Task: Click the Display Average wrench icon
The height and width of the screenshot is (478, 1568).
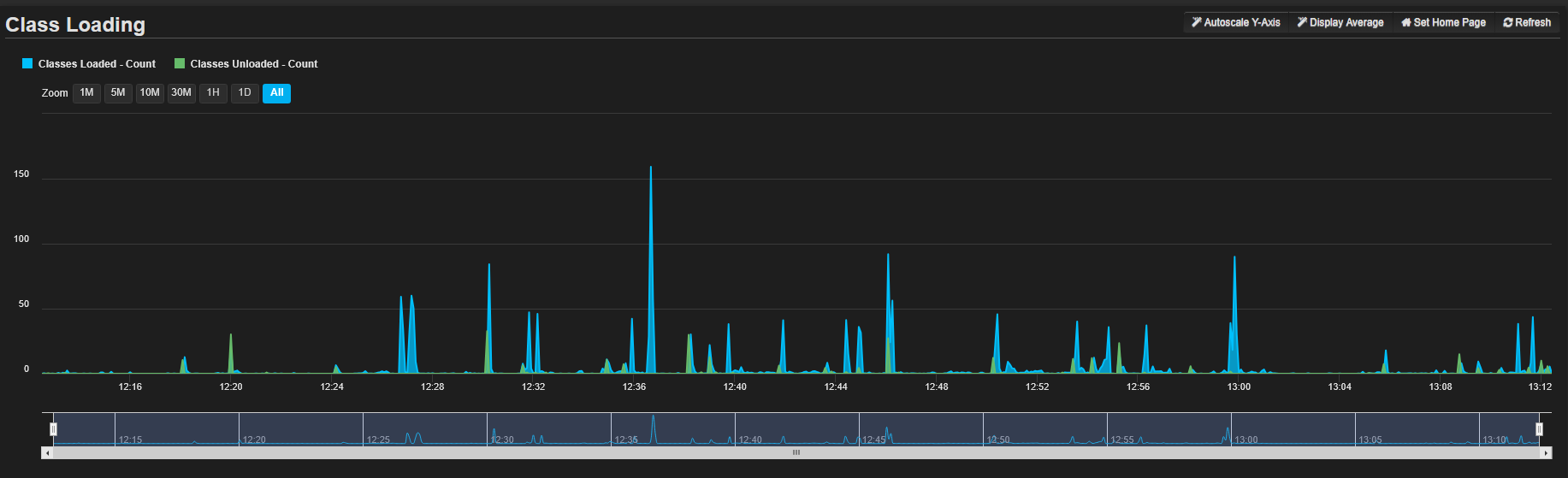Action: coord(1302,22)
